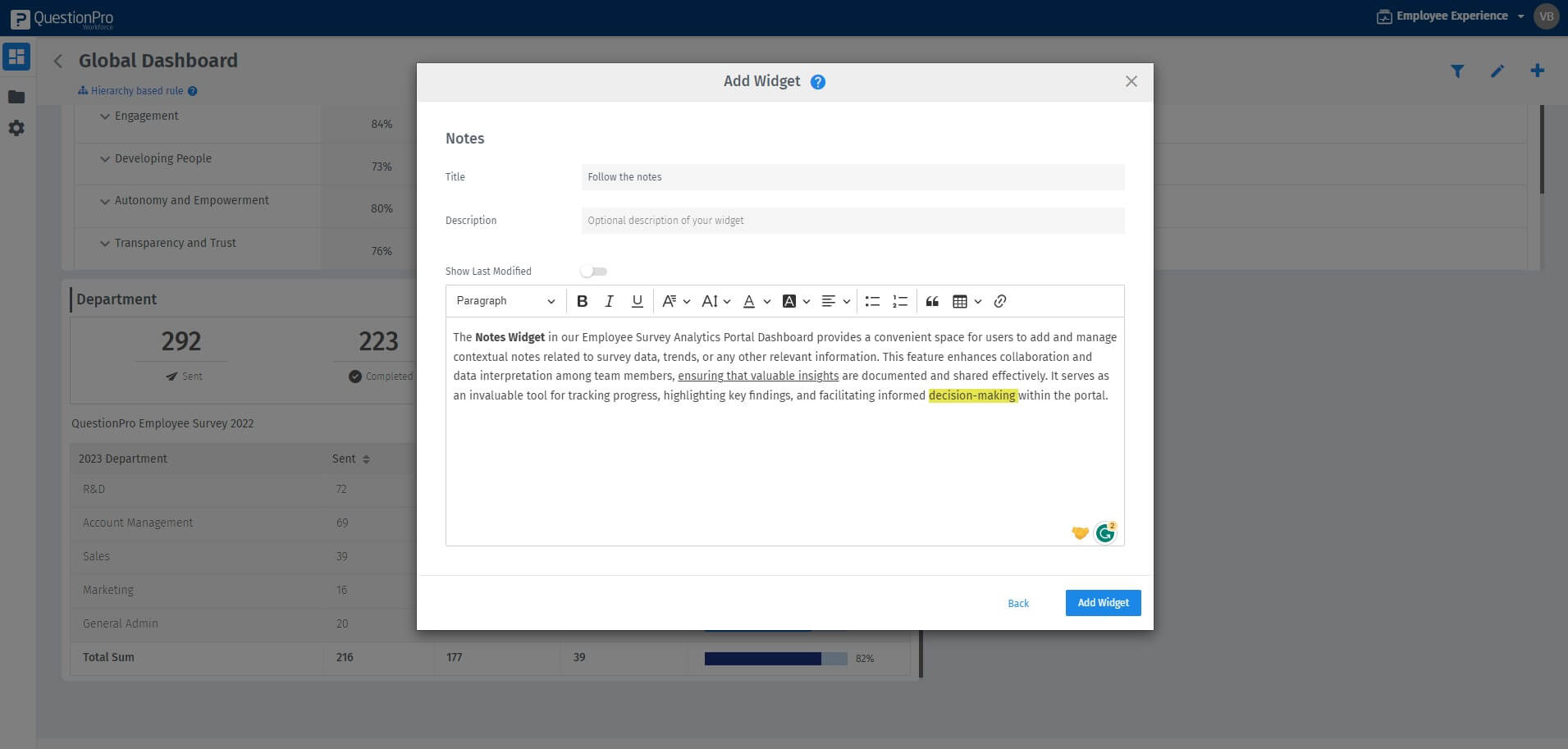Expand the Engagement section
The width and height of the screenshot is (1568, 749).
coord(105,116)
